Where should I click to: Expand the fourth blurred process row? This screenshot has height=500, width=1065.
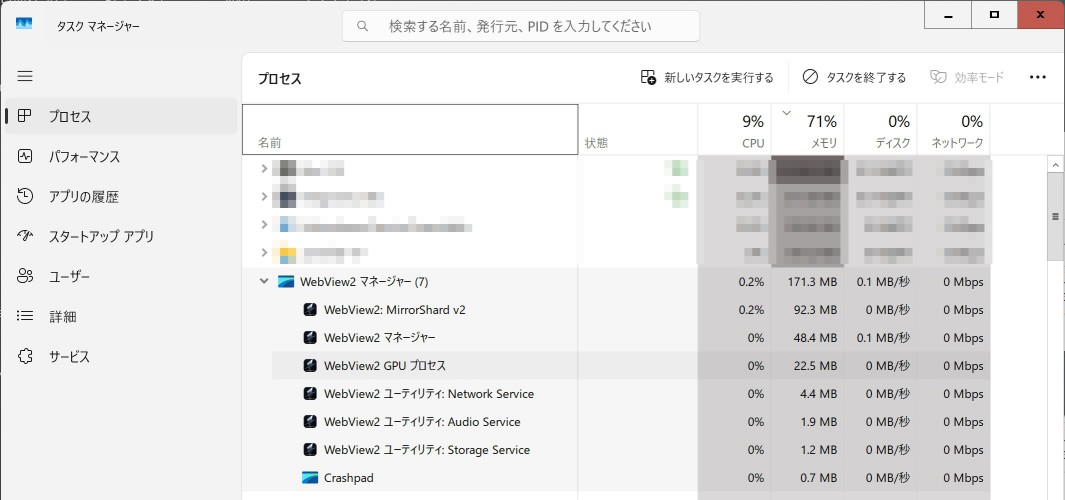tap(264, 252)
